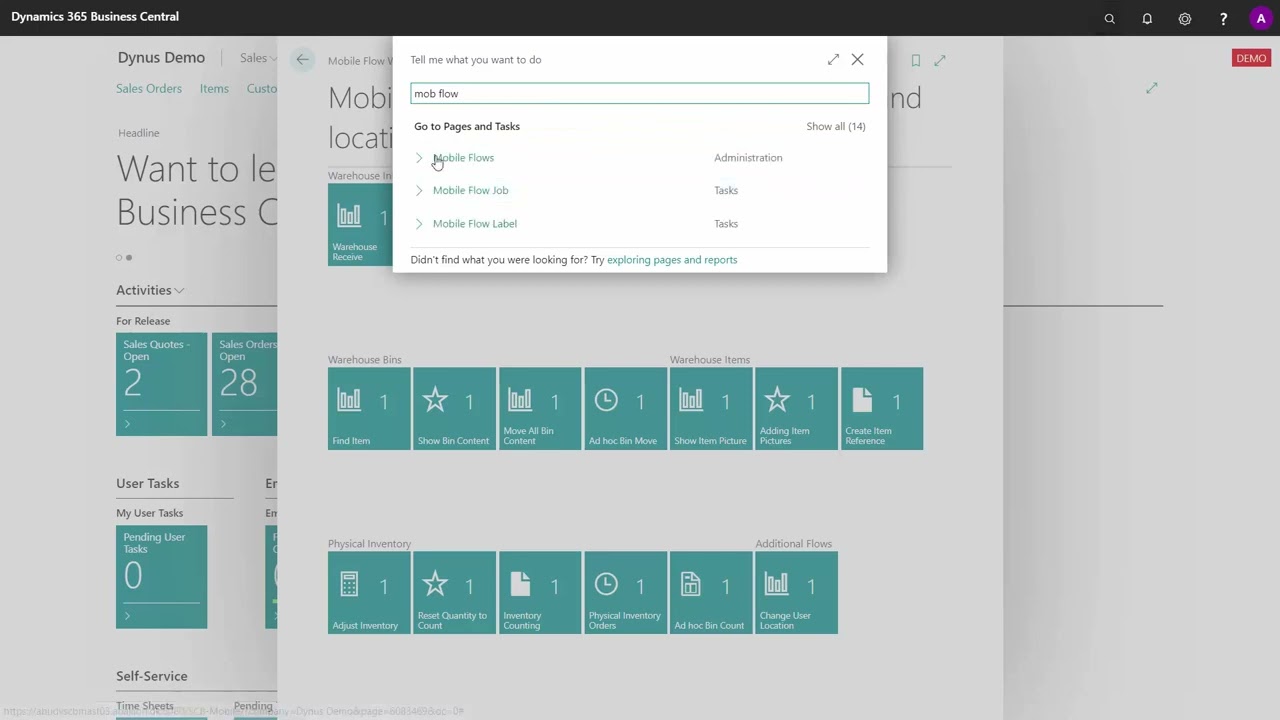Click the role center expand arrow icon
The width and height of the screenshot is (1280, 720).
coord(1152,89)
